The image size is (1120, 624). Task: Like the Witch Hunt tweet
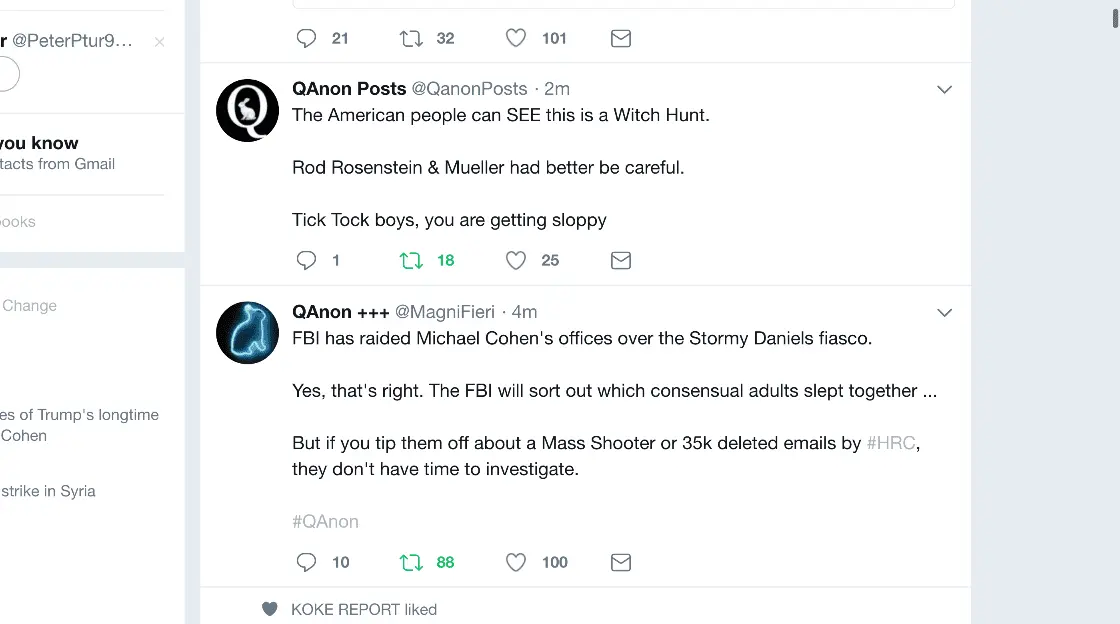pyautogui.click(x=516, y=261)
